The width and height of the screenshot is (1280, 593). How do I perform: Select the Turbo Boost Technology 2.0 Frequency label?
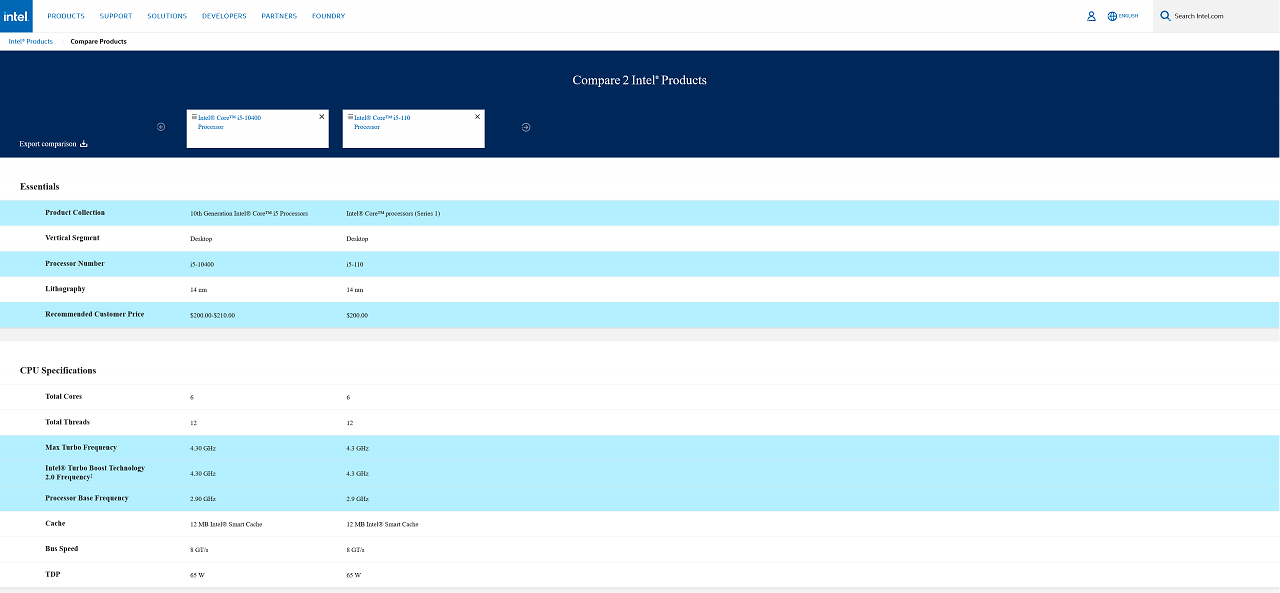[95, 473]
